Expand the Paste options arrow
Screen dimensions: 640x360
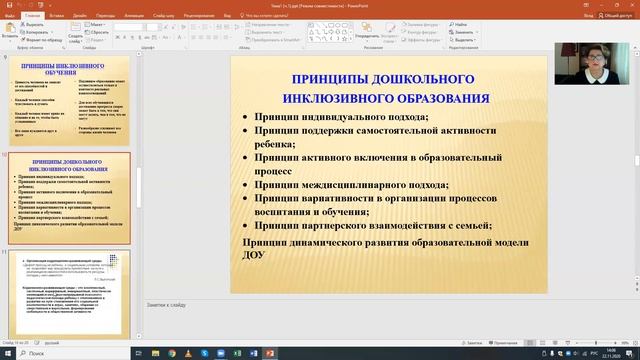point(10,41)
